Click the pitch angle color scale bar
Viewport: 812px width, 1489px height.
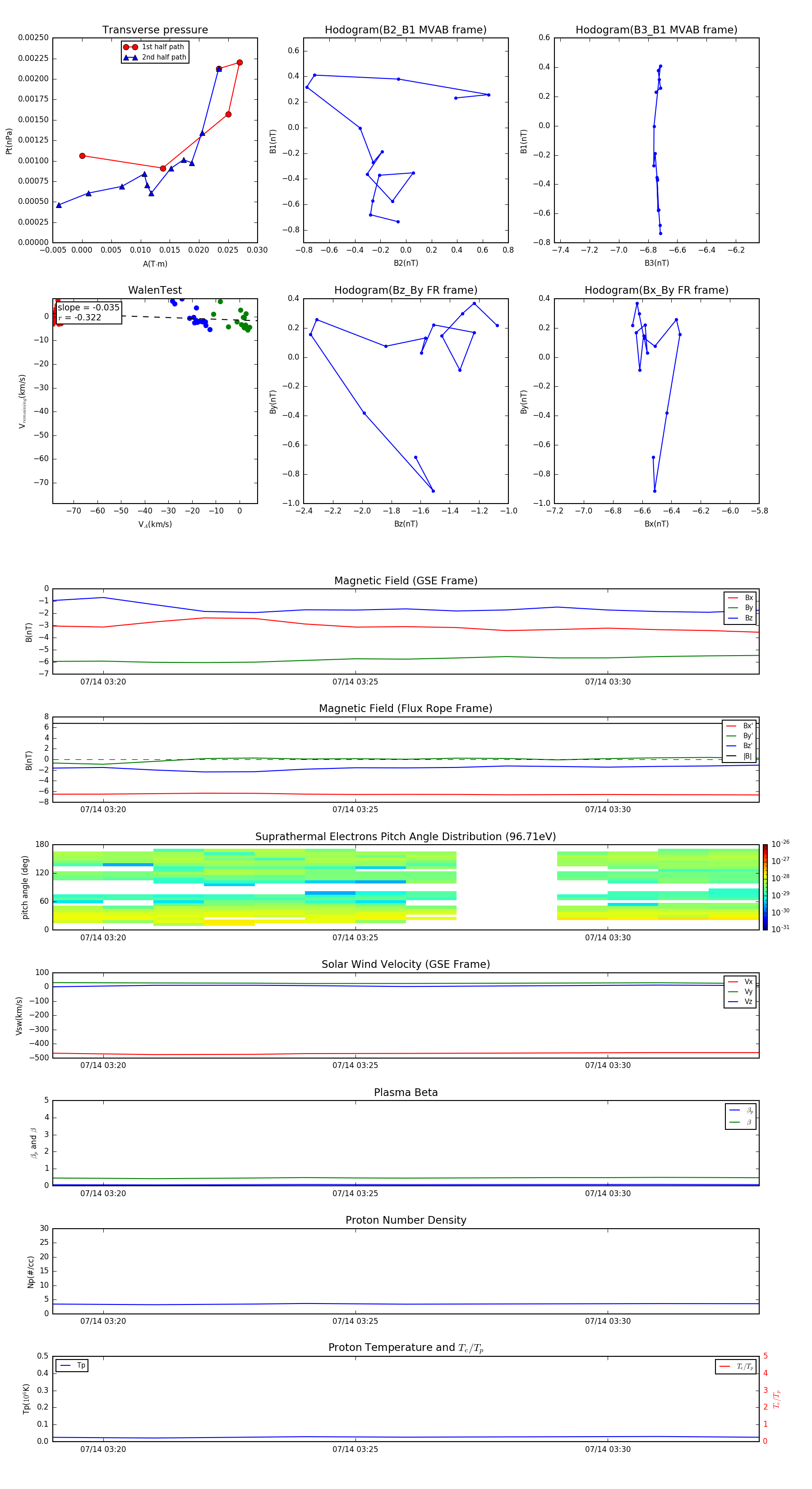click(x=765, y=887)
